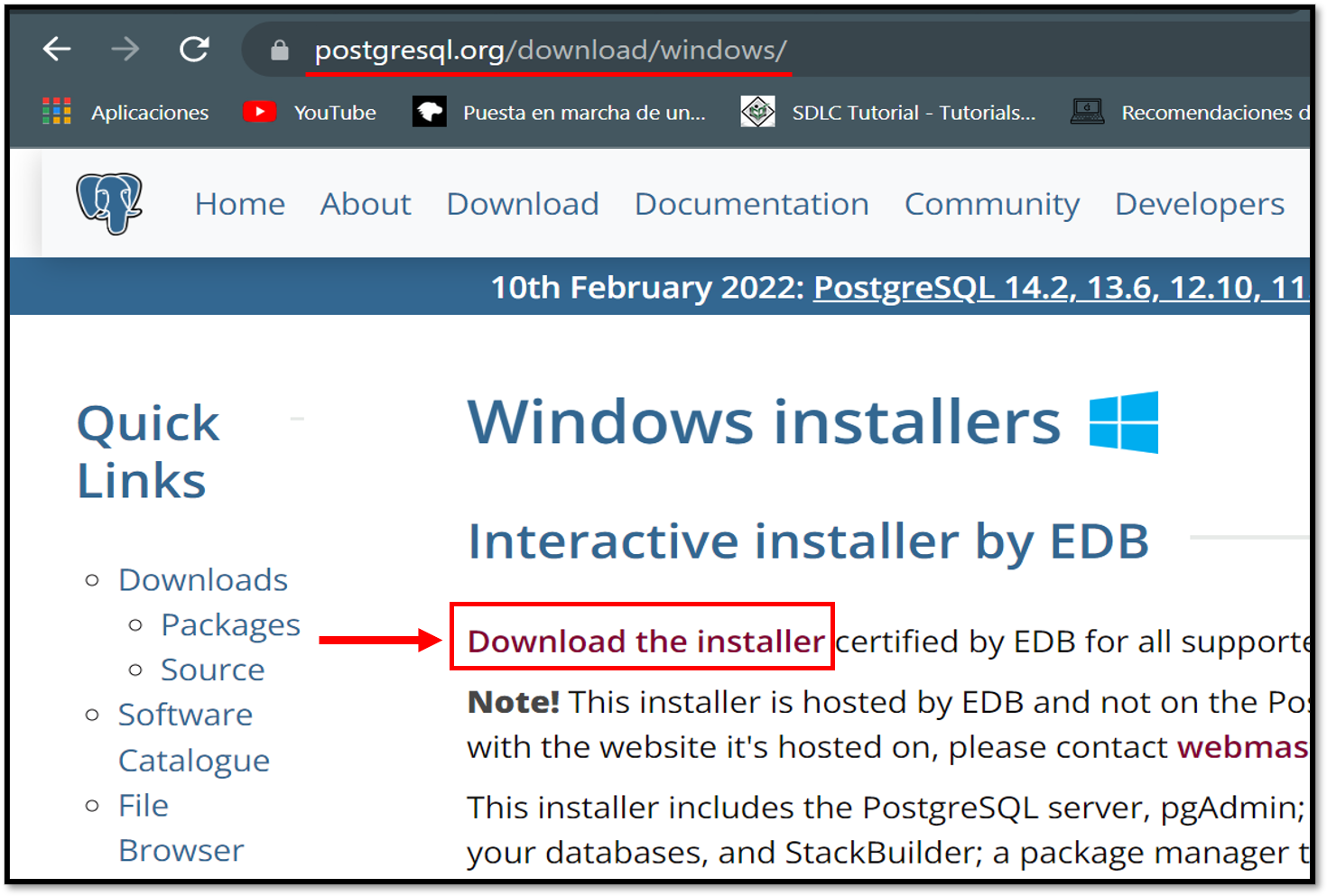This screenshot has height=896, width=1327.
Task: Click the SDLC Tutorial bookmark favicon
Action: pos(757,112)
